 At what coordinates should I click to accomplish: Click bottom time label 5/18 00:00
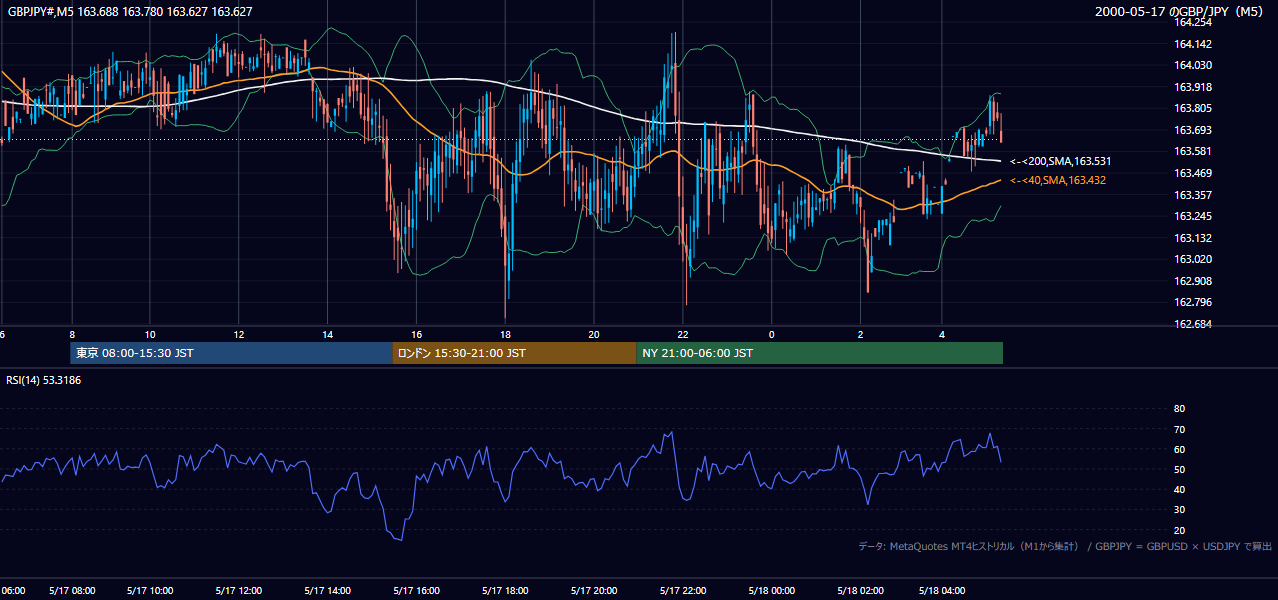point(771,591)
